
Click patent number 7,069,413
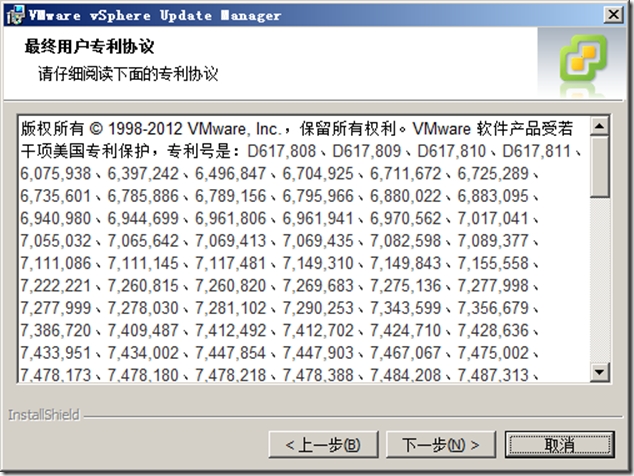pyautogui.click(x=230, y=241)
